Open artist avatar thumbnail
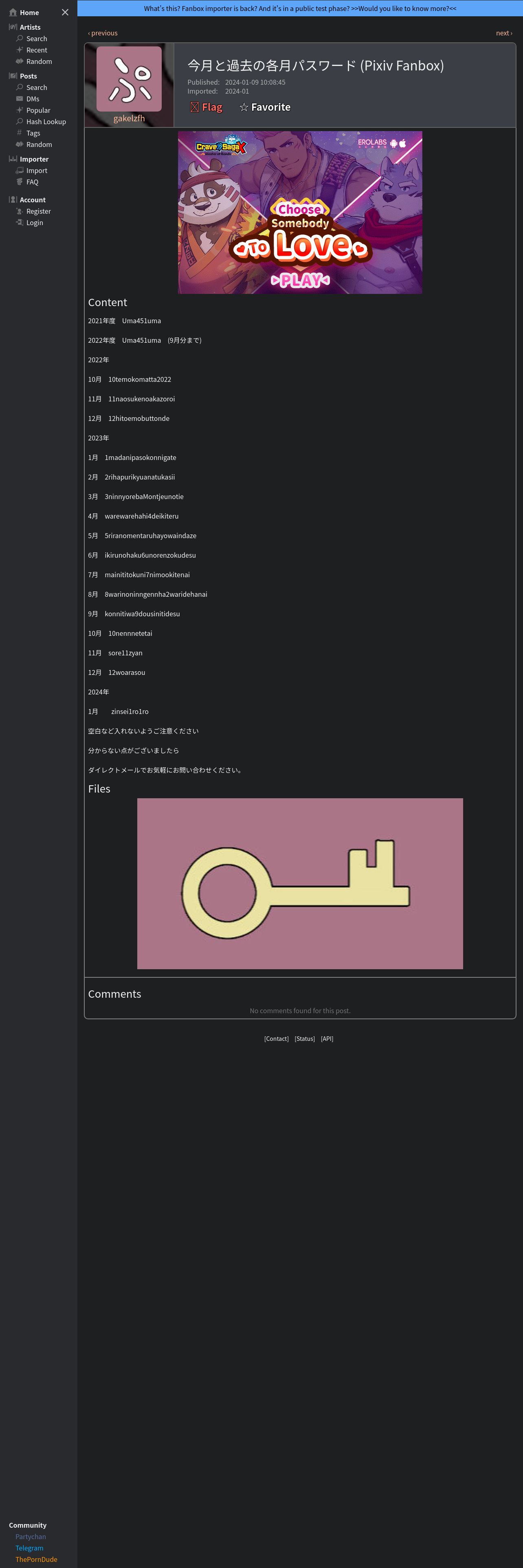The height and width of the screenshot is (1568, 523). pyautogui.click(x=129, y=79)
